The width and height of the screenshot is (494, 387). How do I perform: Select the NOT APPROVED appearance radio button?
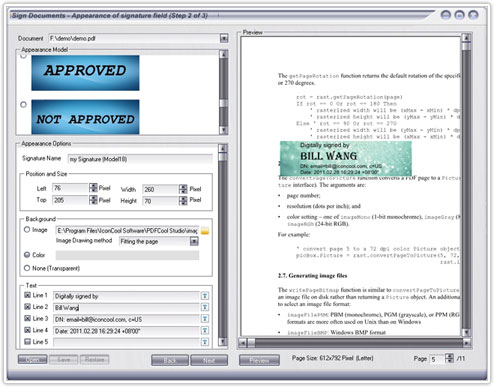pyautogui.click(x=23, y=105)
